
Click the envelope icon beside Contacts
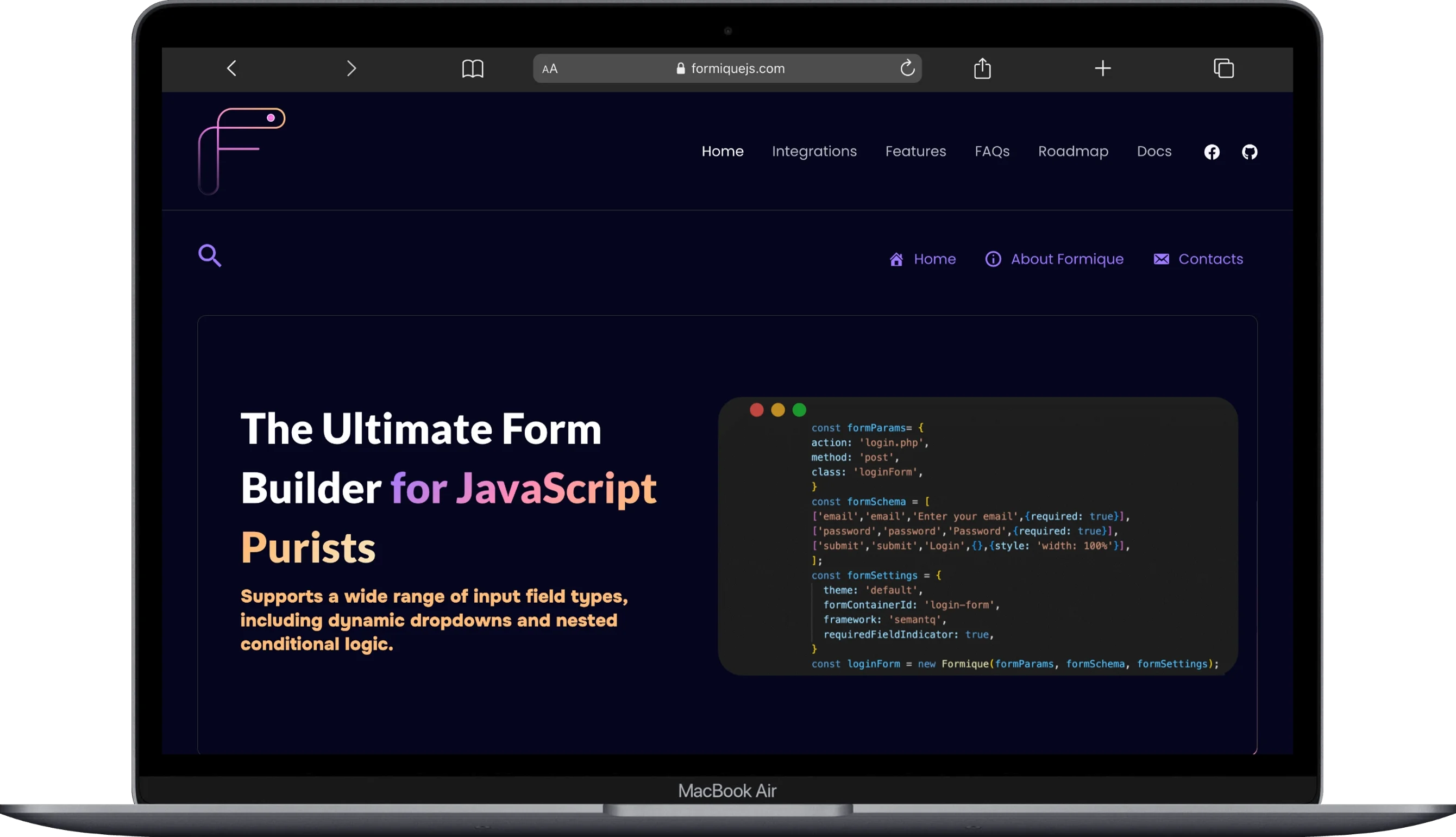click(1161, 259)
